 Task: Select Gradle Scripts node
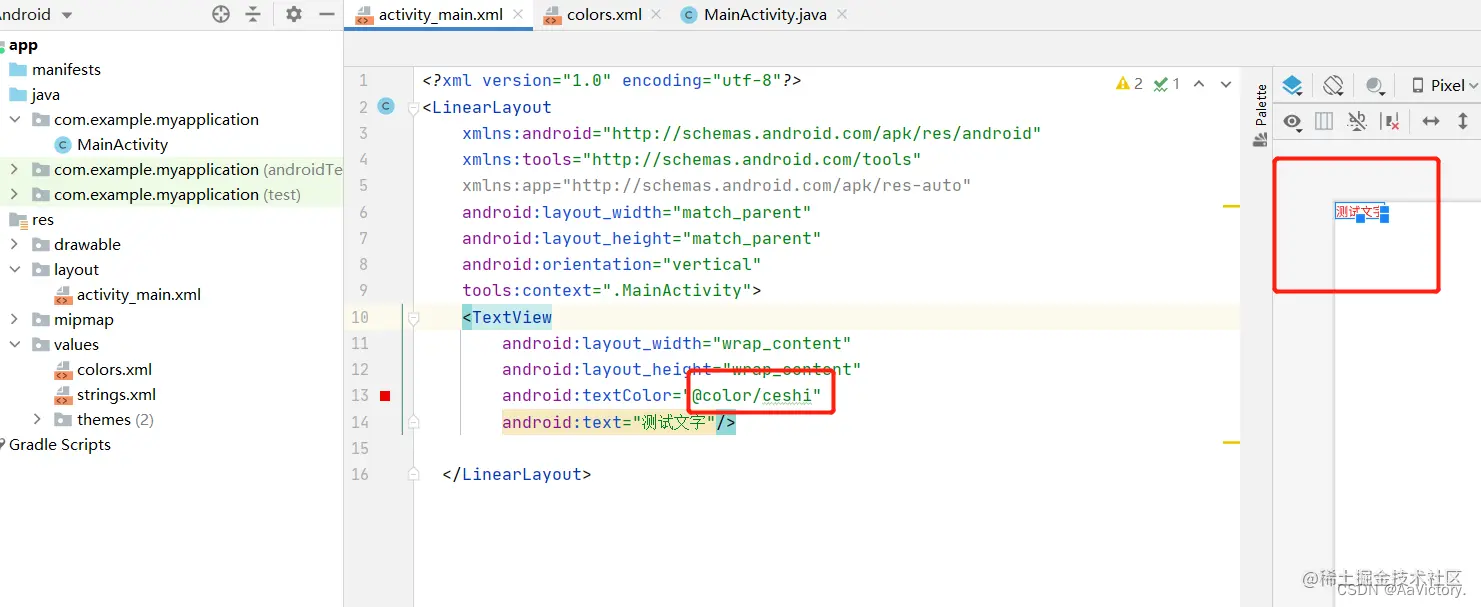tap(60, 444)
